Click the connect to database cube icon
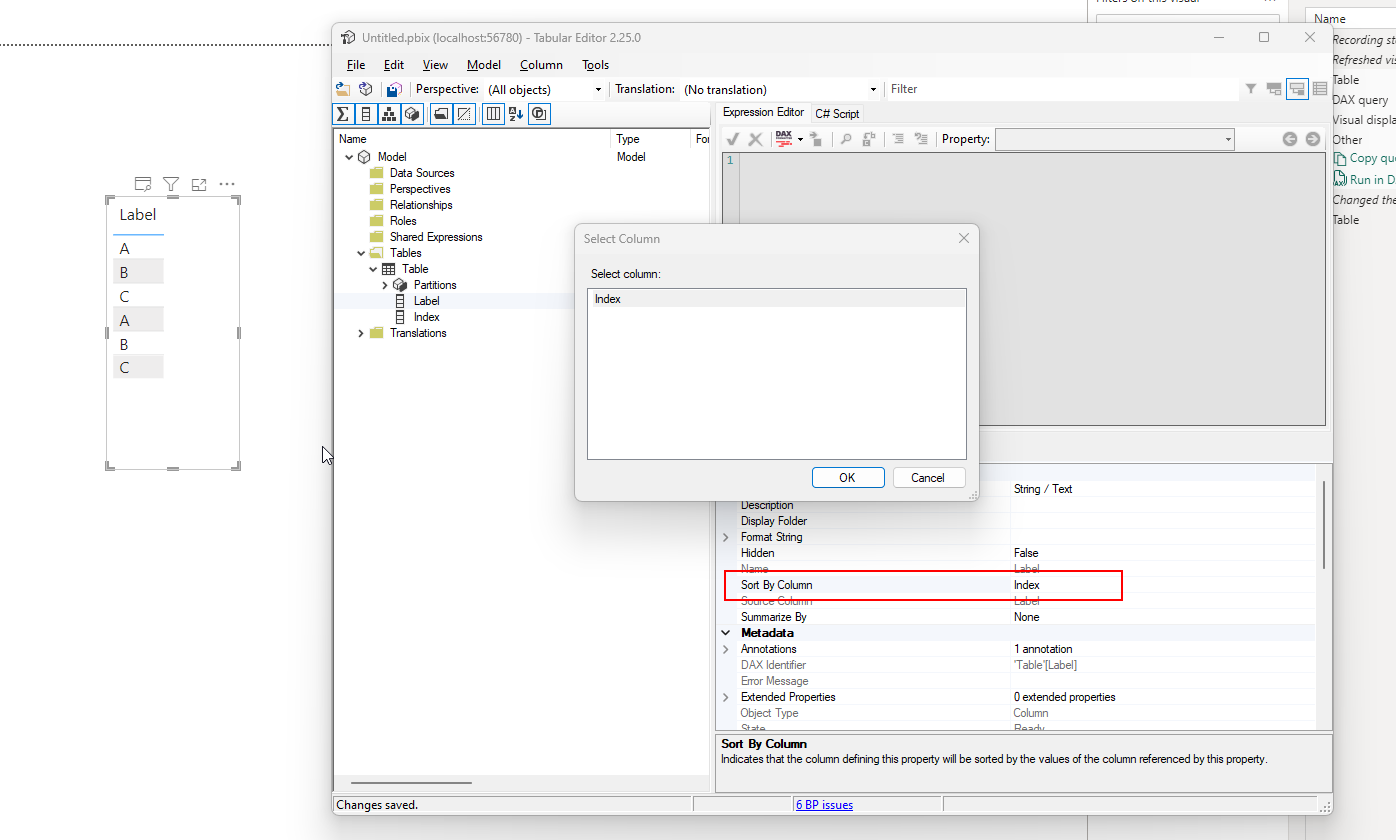Image resolution: width=1396 pixels, height=840 pixels. coord(366,89)
